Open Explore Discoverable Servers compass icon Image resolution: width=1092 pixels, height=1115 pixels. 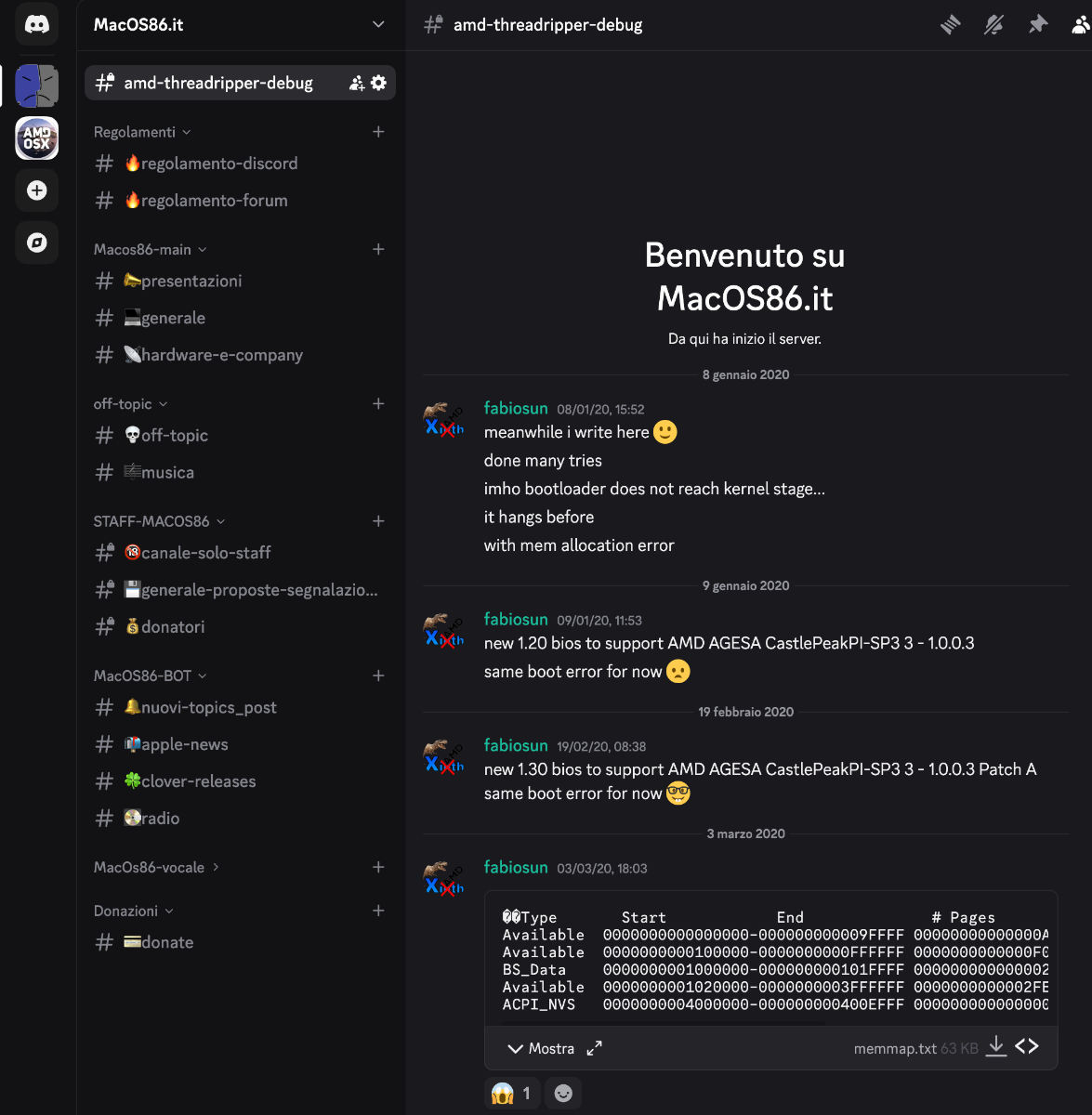(x=37, y=243)
